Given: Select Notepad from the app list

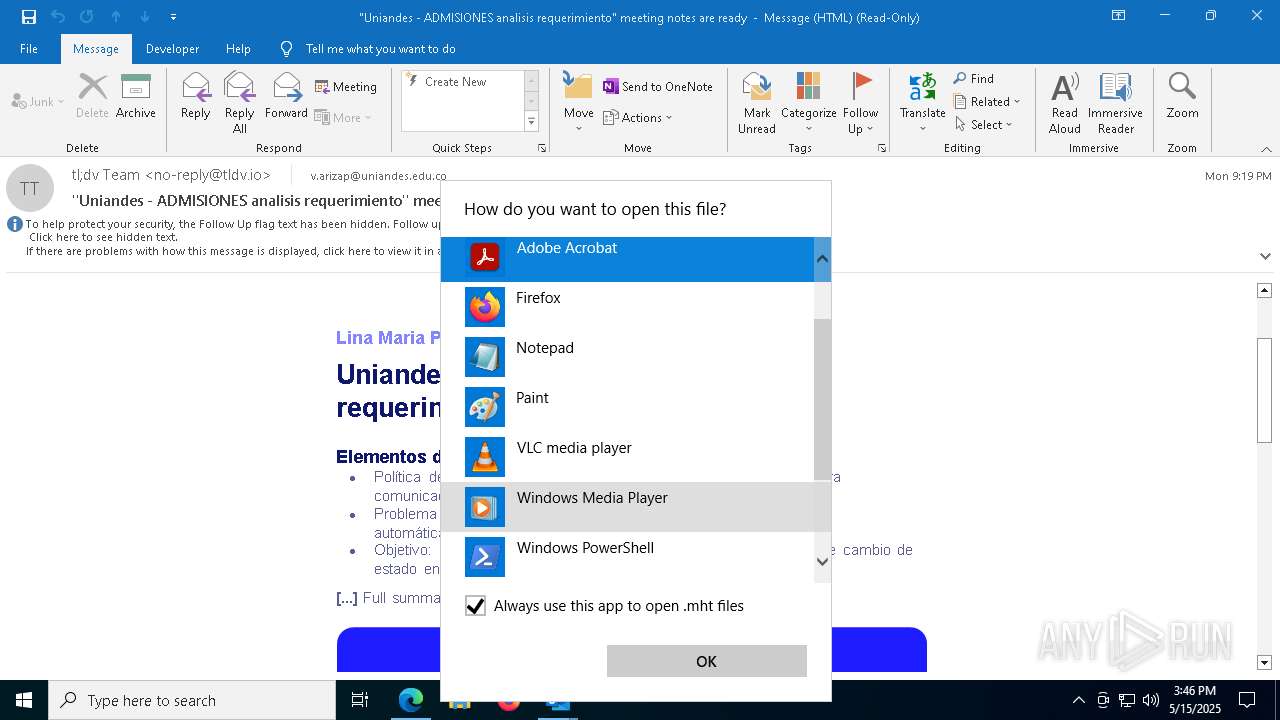Looking at the screenshot, I should [627, 357].
